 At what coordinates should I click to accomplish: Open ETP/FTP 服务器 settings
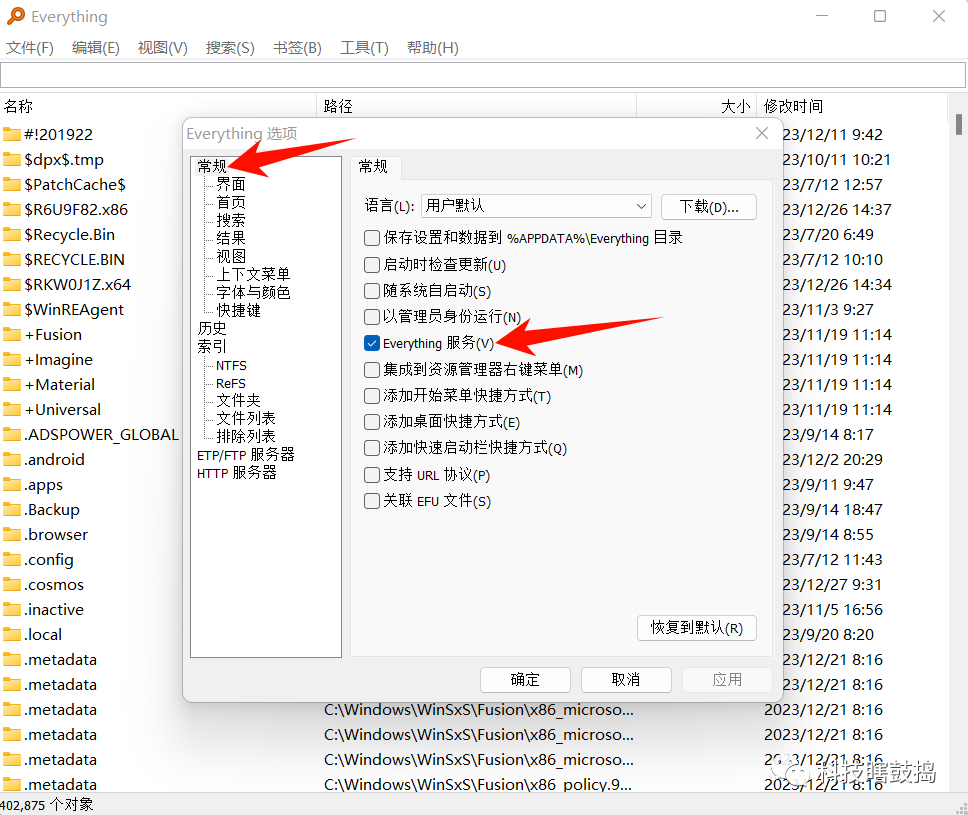(246, 455)
